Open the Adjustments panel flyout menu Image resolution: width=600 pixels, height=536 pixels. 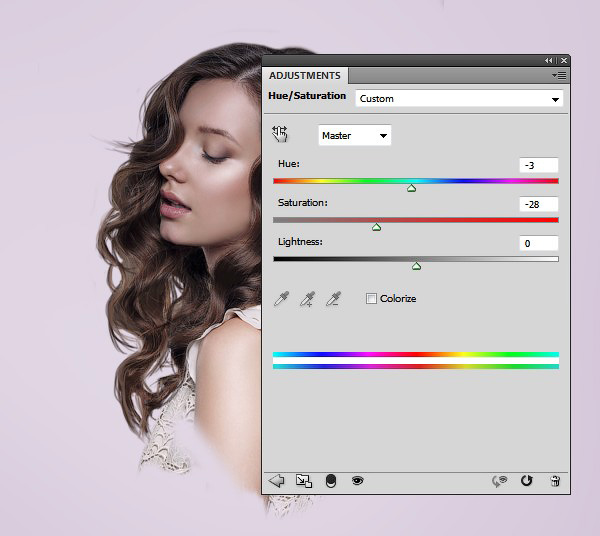(x=559, y=76)
